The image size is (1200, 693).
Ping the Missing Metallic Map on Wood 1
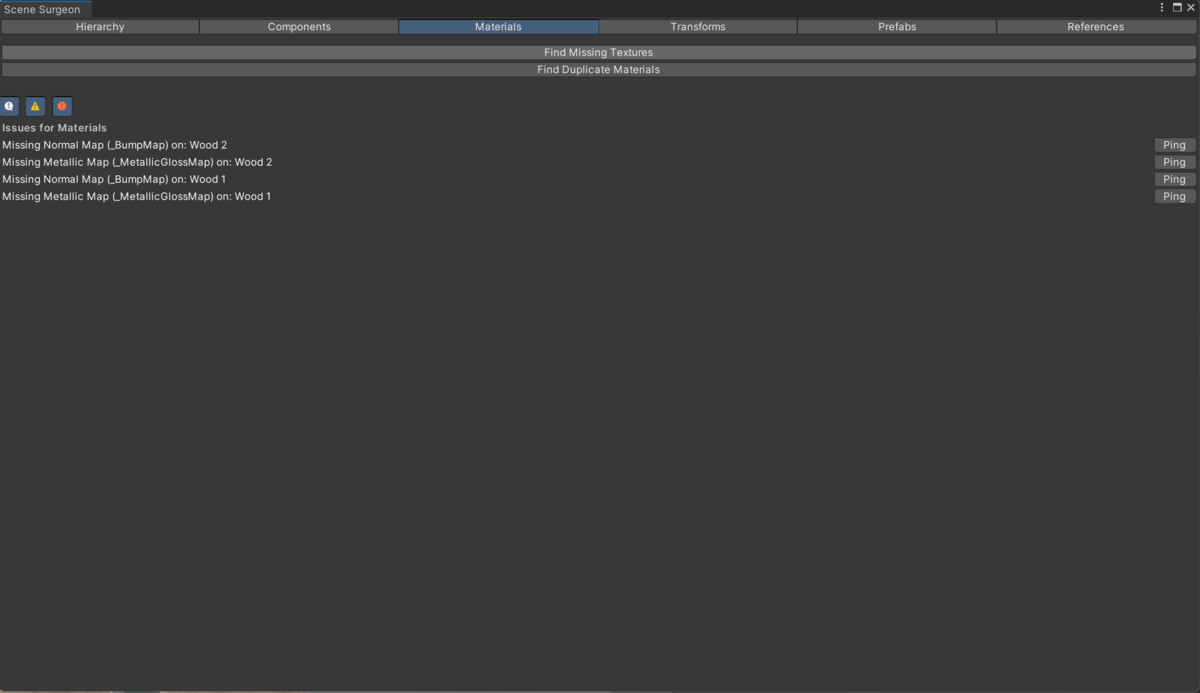pos(1174,196)
